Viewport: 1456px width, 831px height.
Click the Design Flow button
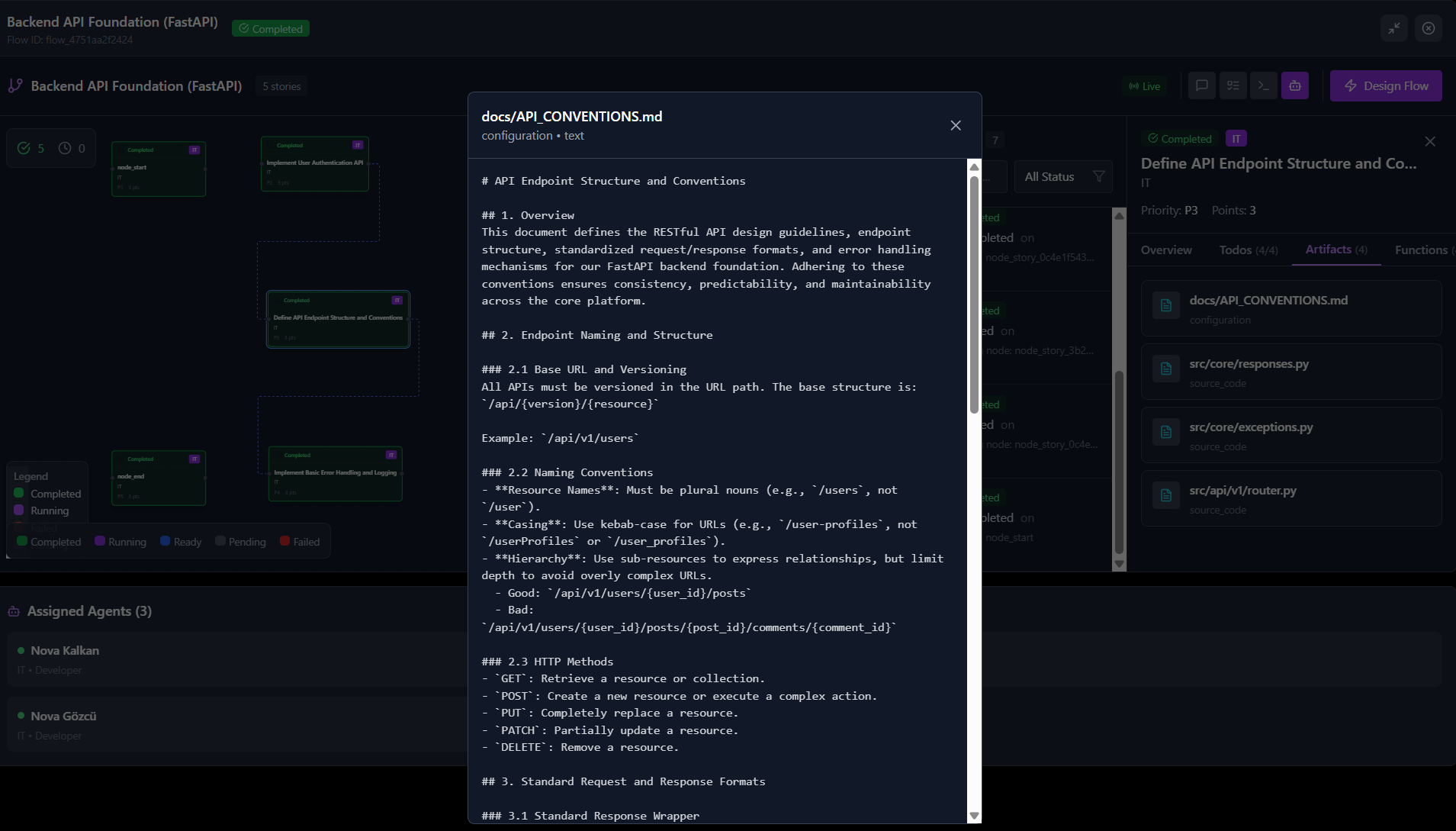click(x=1386, y=86)
